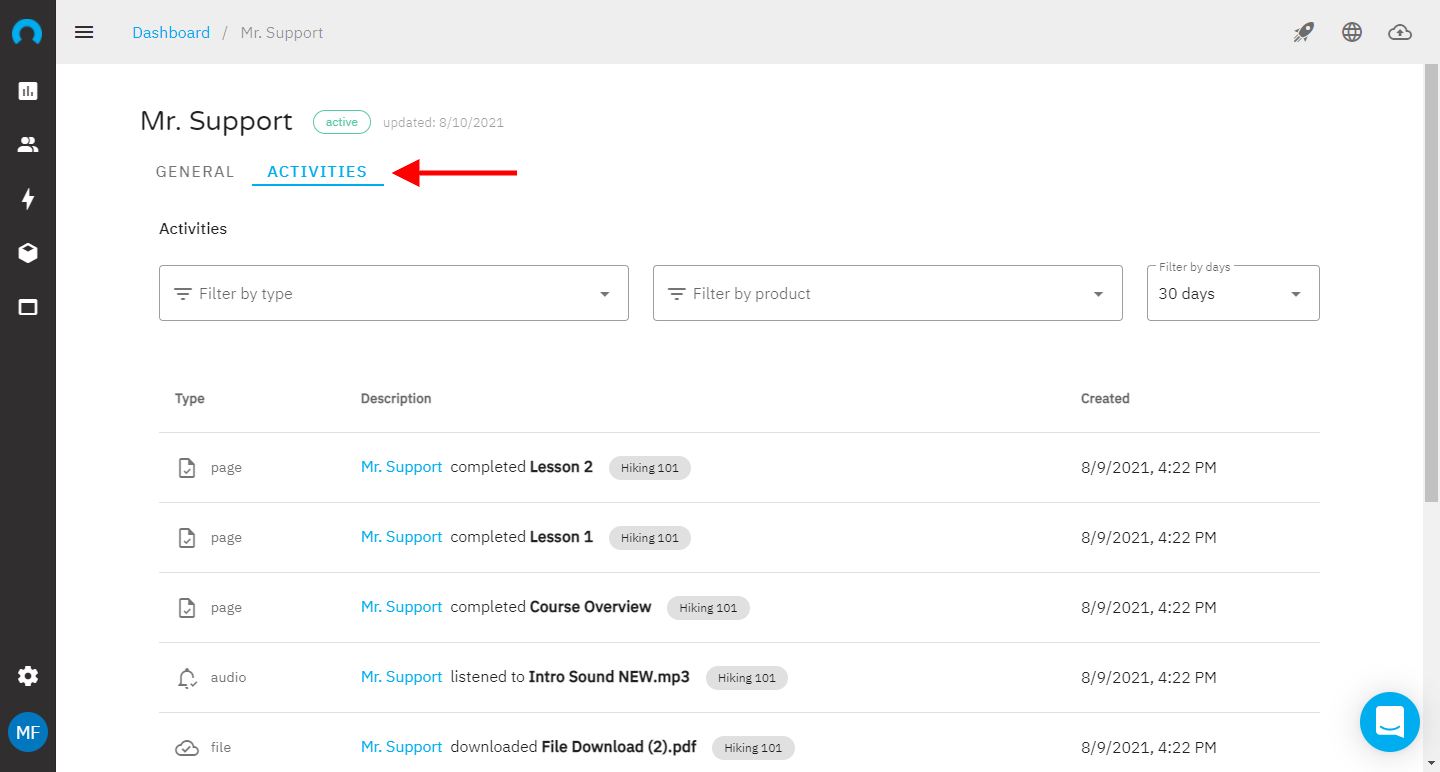The height and width of the screenshot is (772, 1440).
Task: Click page icon in Lesson 1 row
Action: [x=187, y=537]
